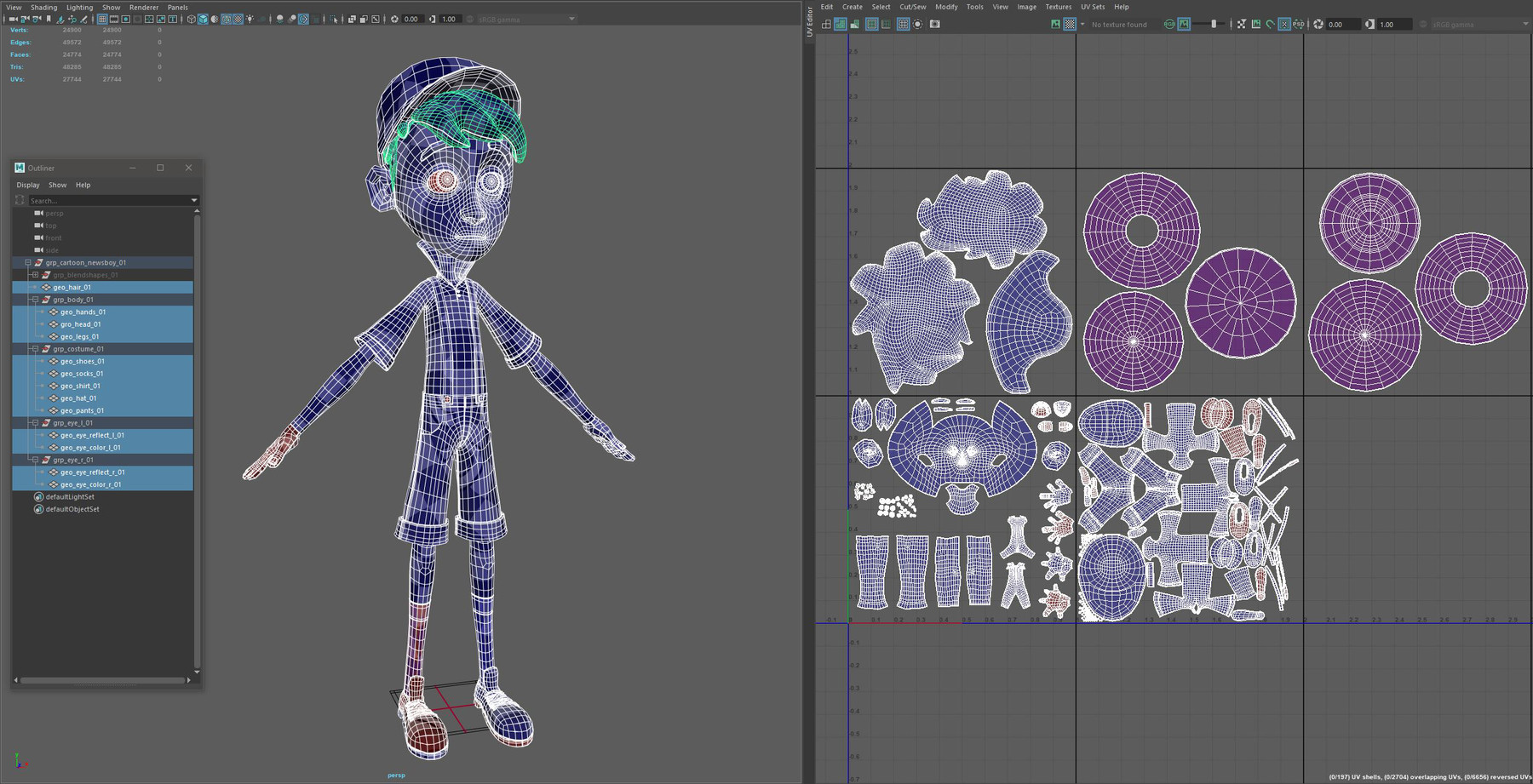Select geo_shirt_01 in the Outliner
The image size is (1533, 784).
pyautogui.click(x=80, y=386)
